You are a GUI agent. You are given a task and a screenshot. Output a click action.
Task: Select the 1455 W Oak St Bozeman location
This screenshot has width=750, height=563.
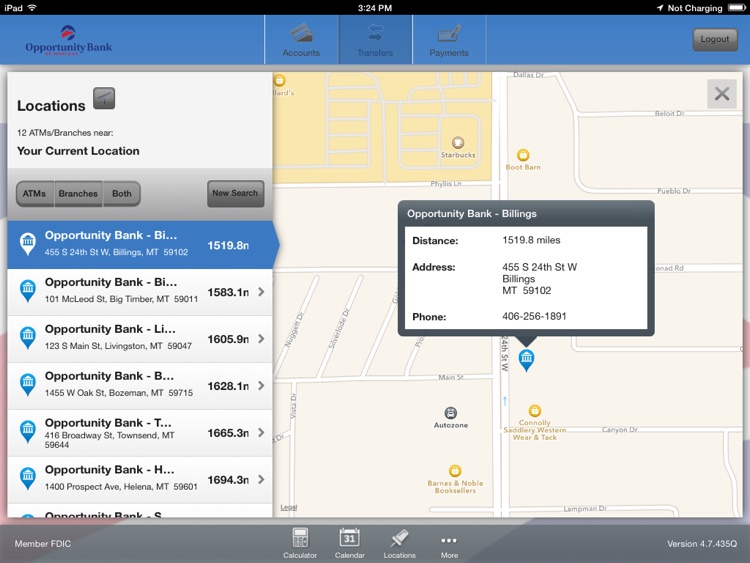pyautogui.click(x=140, y=386)
